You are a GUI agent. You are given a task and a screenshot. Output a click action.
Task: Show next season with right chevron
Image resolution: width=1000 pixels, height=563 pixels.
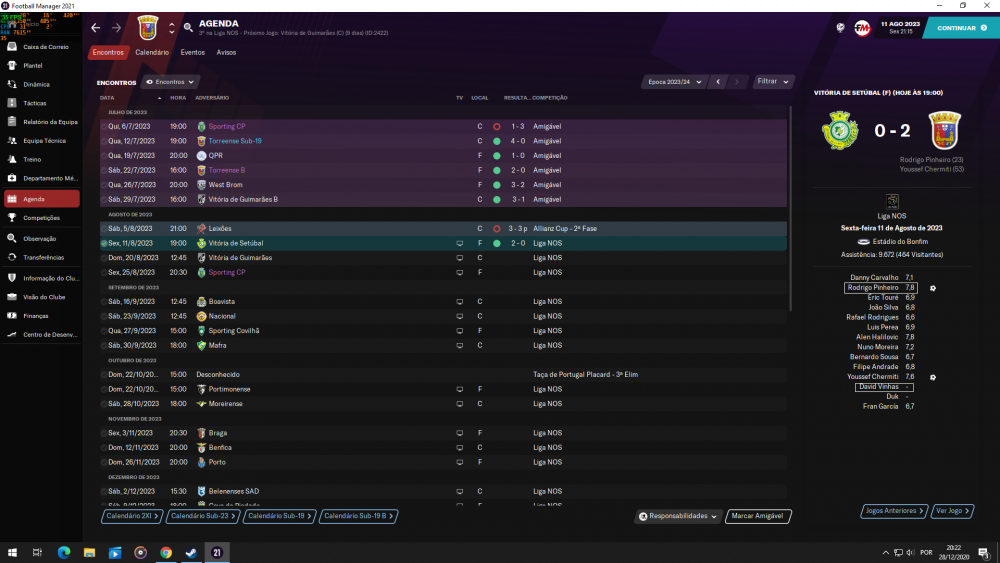tap(737, 82)
